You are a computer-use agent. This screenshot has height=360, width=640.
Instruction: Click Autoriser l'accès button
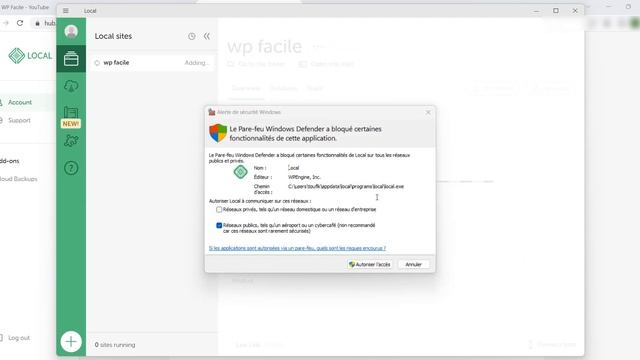click(370, 264)
